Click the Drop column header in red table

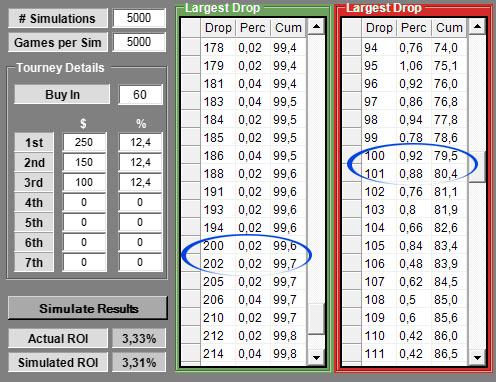pos(379,28)
